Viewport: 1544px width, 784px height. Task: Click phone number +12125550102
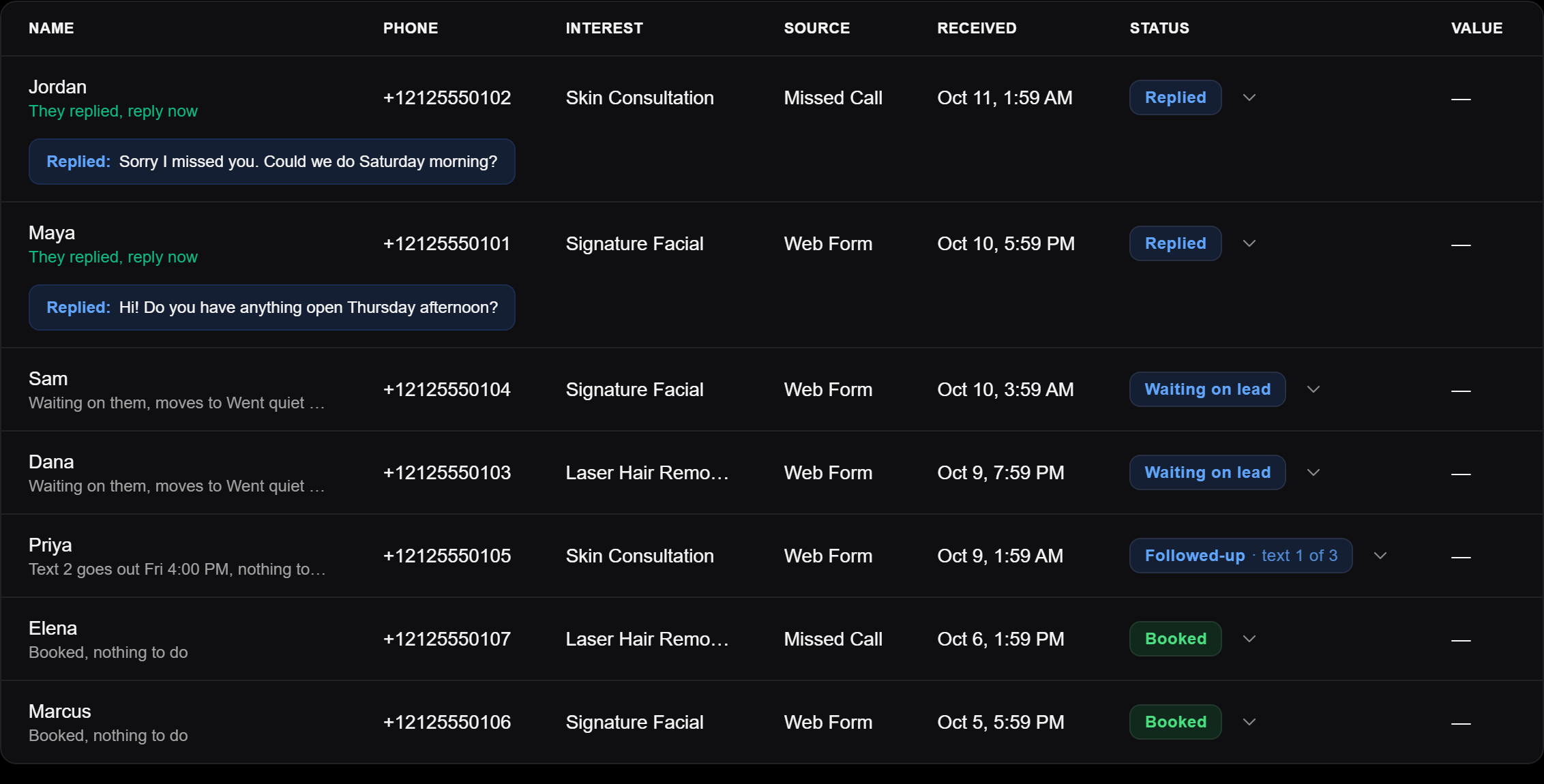coord(447,97)
